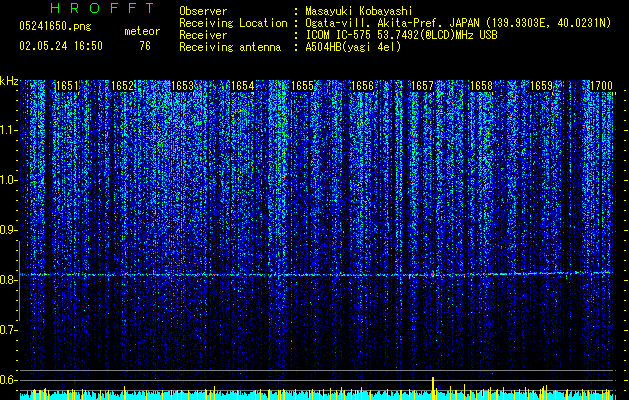Viewport: 629px width, 400px height.
Task: Click the A504HB(yagi 4el) antenna text
Action: click(353, 47)
